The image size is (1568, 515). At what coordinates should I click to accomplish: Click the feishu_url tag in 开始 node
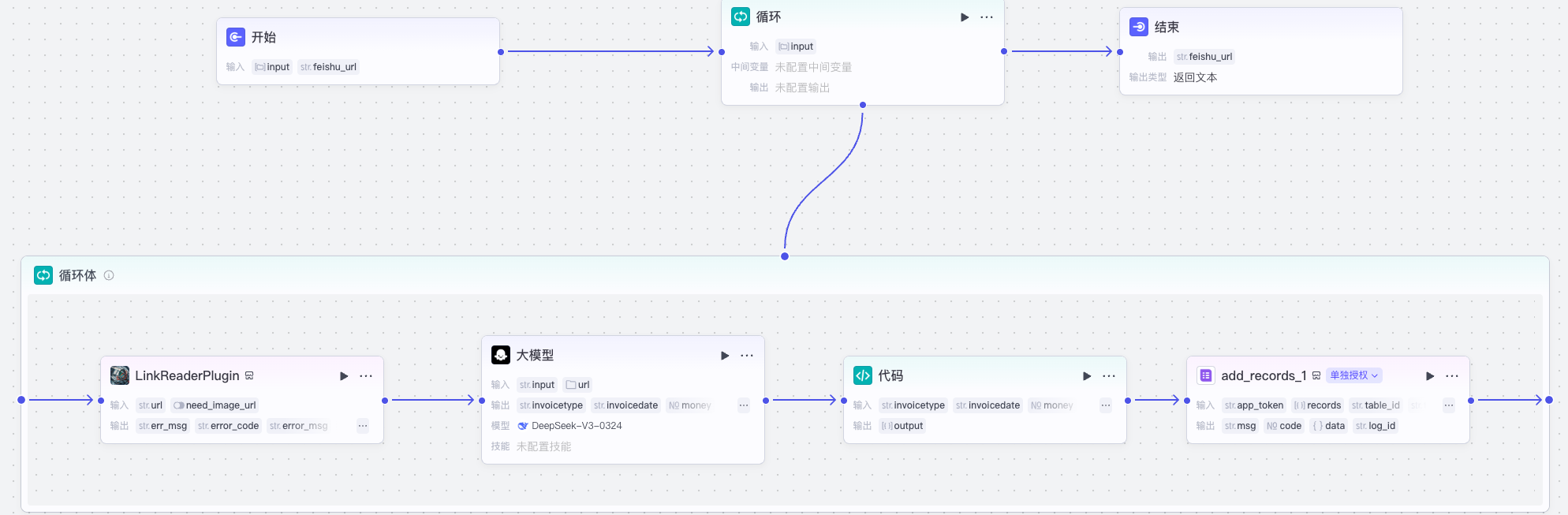click(x=329, y=67)
